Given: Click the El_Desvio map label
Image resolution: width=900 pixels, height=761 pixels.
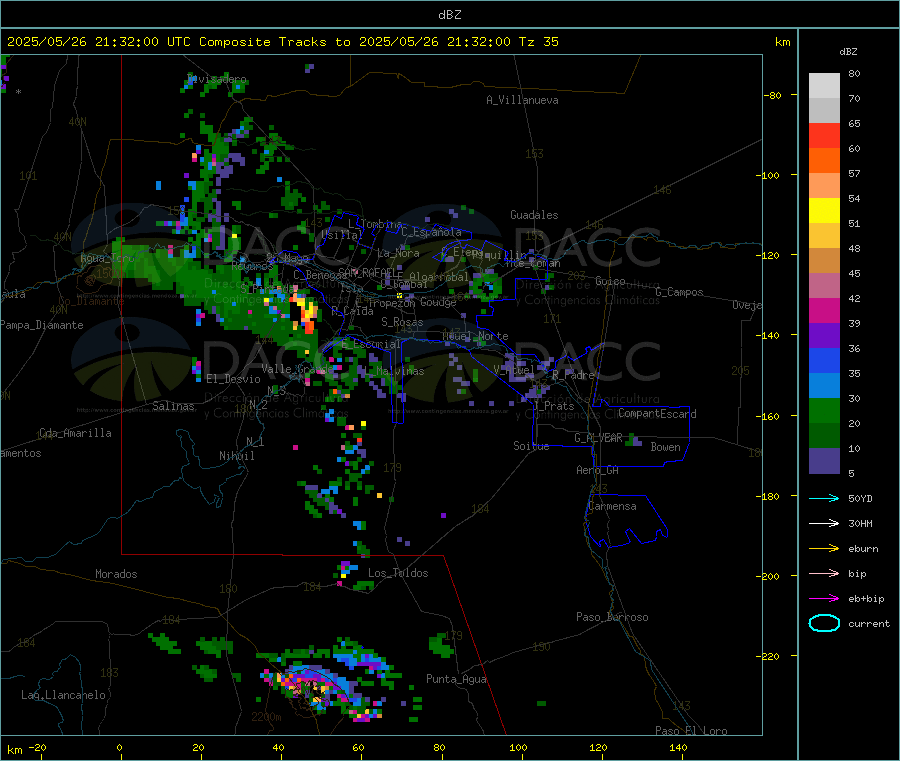Looking at the screenshot, I should [233, 379].
